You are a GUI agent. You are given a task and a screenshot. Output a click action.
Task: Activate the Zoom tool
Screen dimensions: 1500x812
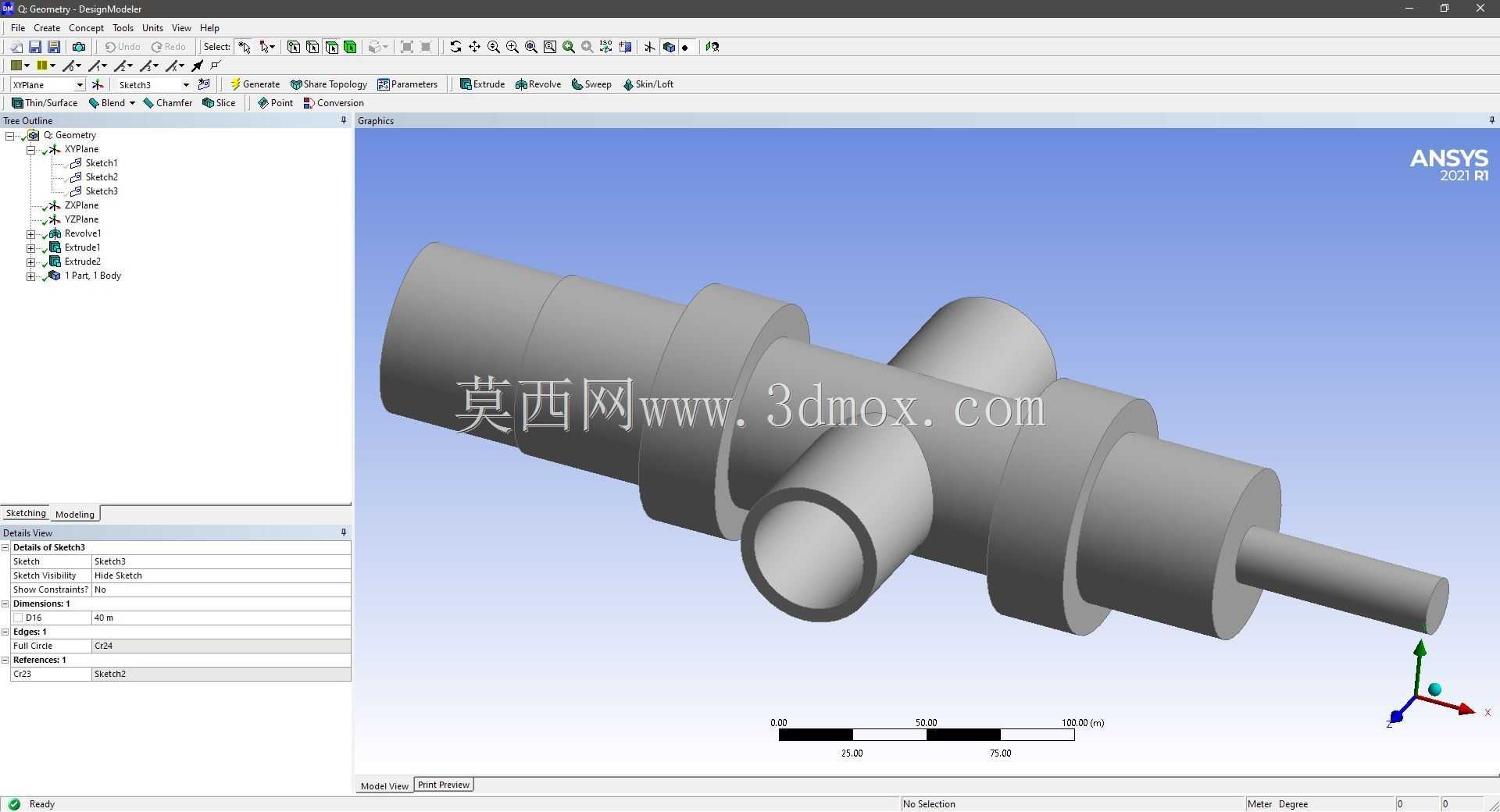494,47
